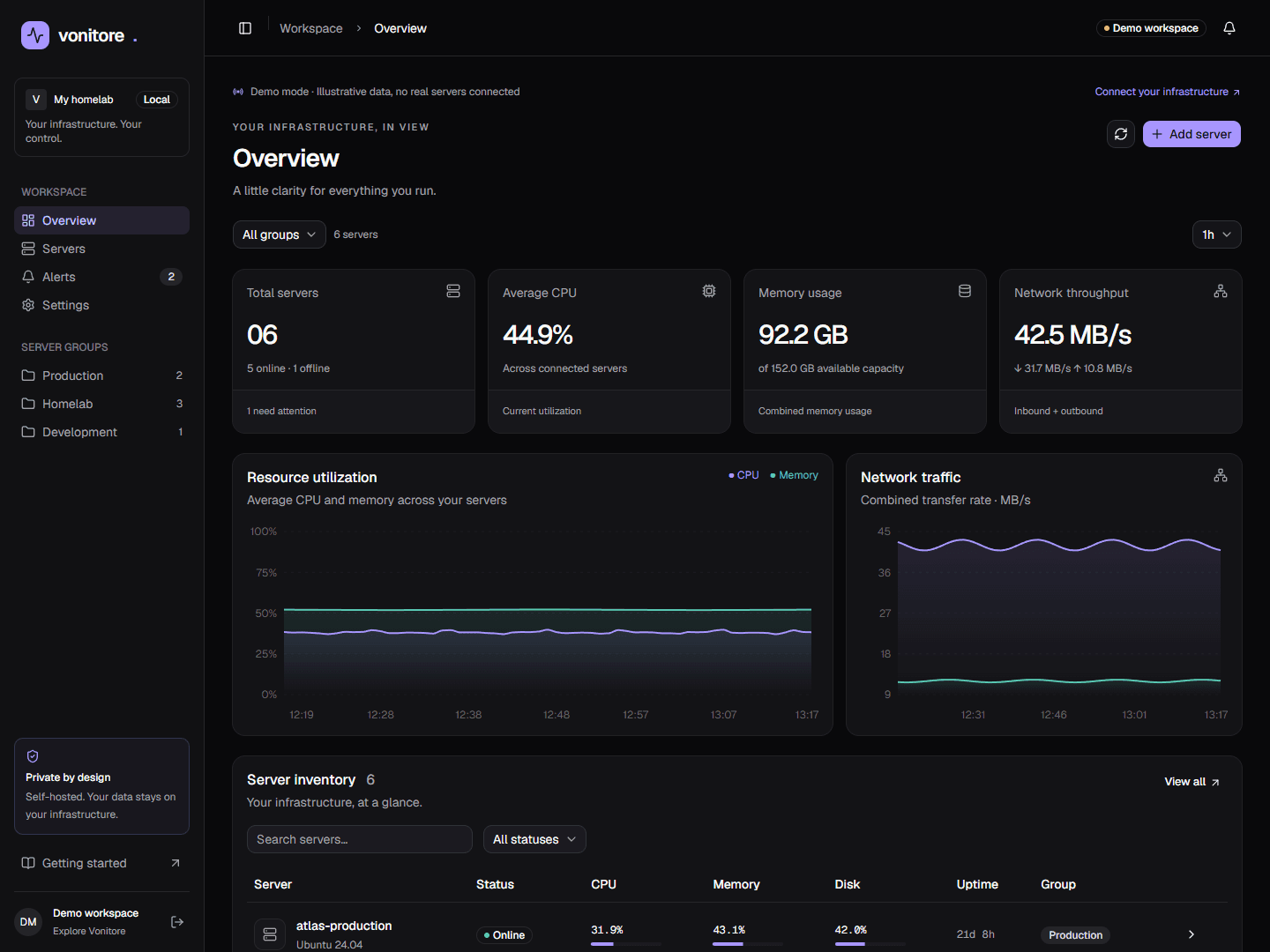Select the Homelab server group
The width and height of the screenshot is (1270, 952).
click(102, 404)
